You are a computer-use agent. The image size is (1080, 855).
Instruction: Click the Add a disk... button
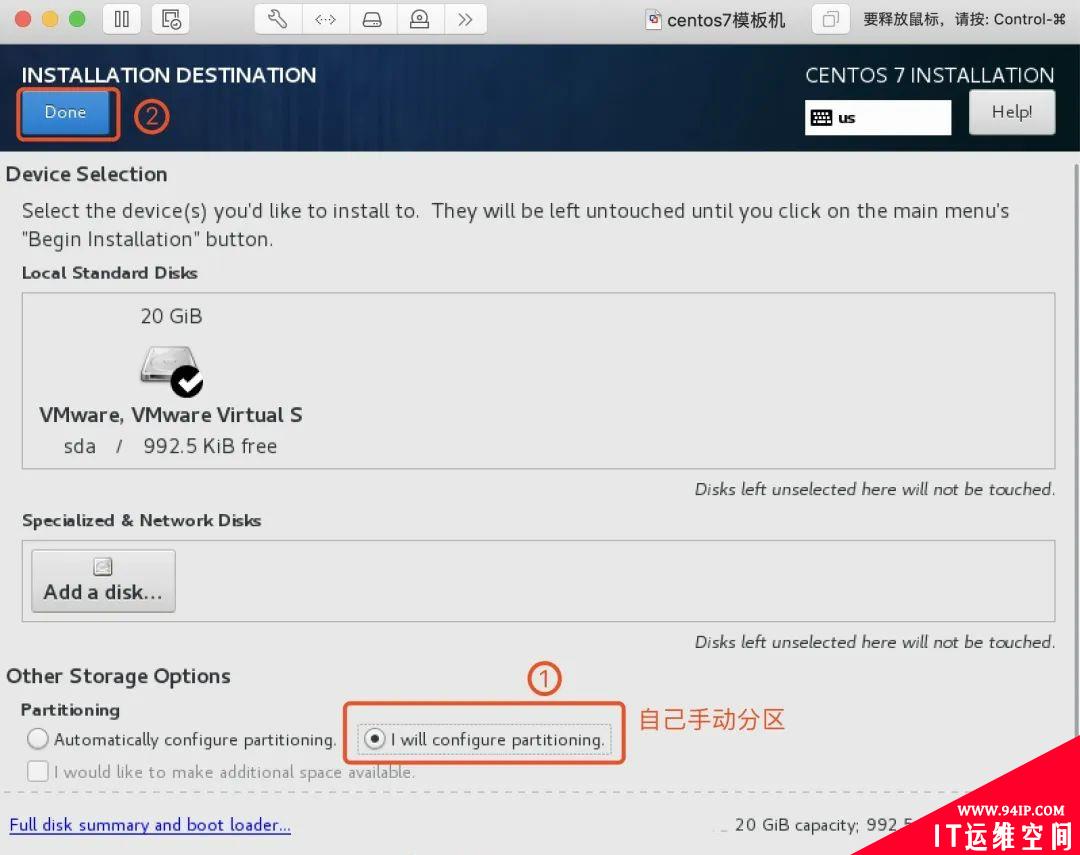click(x=103, y=581)
